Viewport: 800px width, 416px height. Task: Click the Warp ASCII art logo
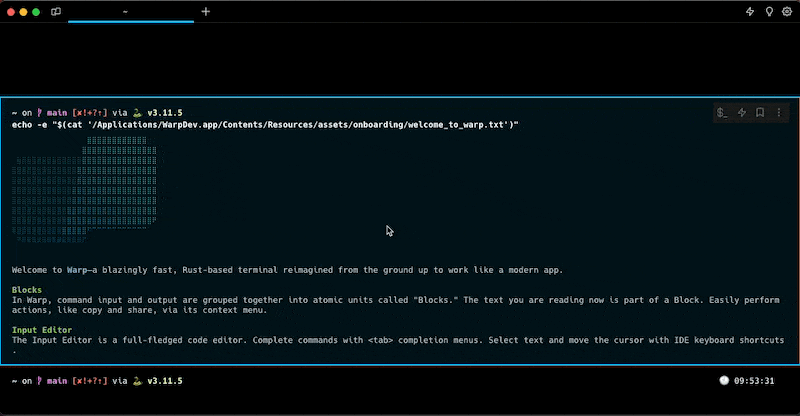click(85, 189)
